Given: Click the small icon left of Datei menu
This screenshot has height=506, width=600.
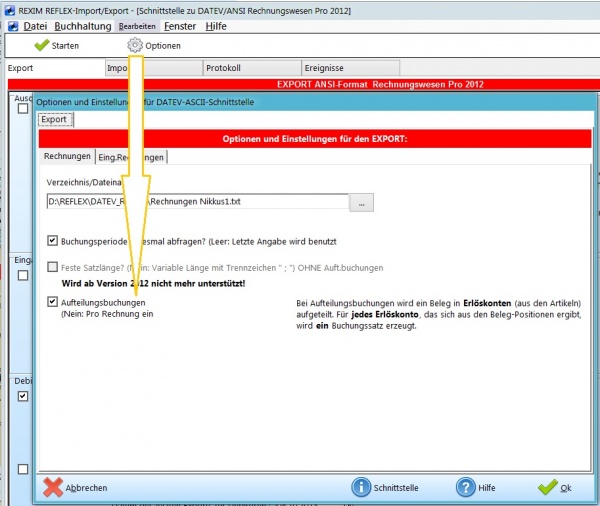Looking at the screenshot, I should coord(13,26).
